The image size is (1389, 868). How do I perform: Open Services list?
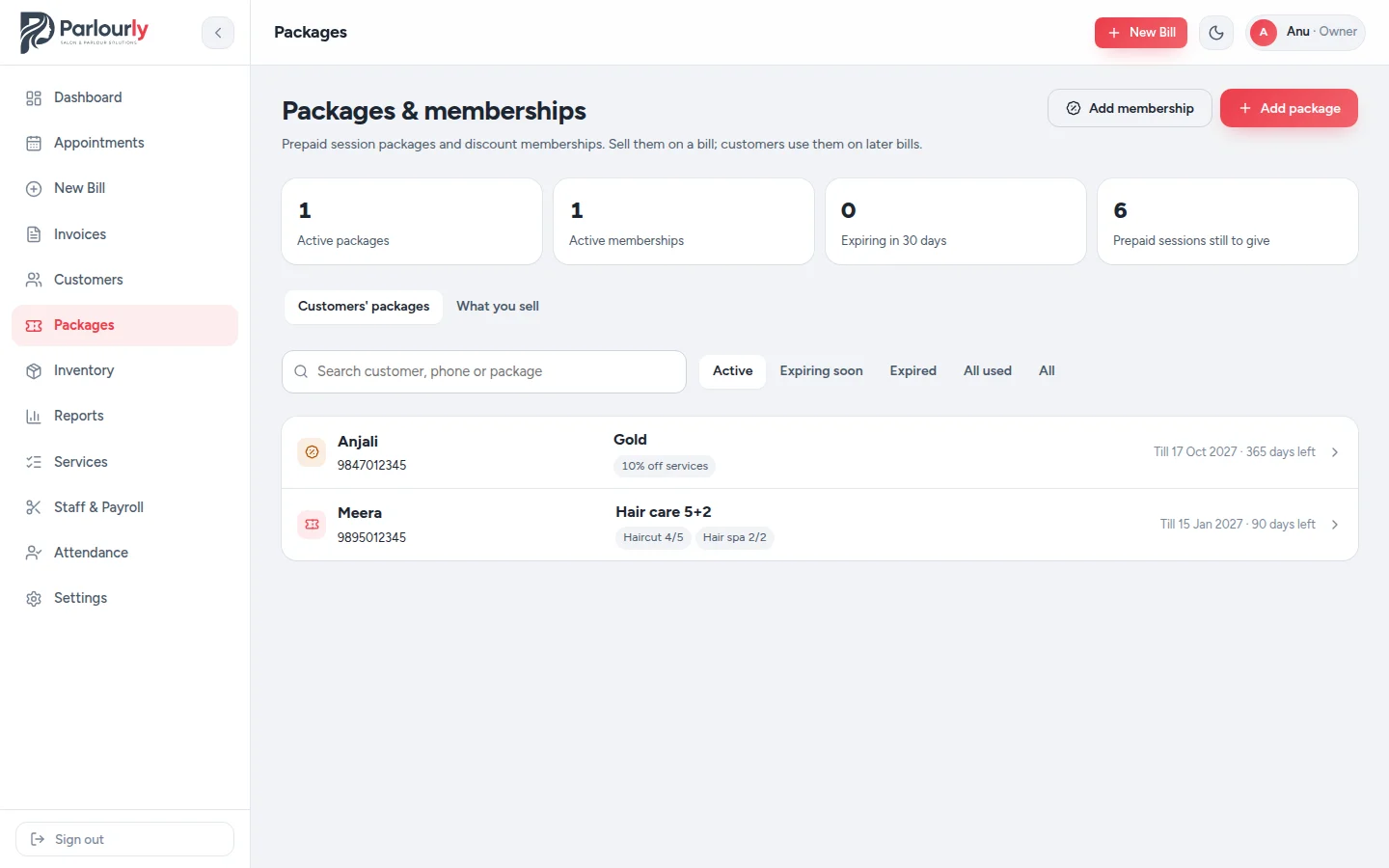[x=124, y=462]
